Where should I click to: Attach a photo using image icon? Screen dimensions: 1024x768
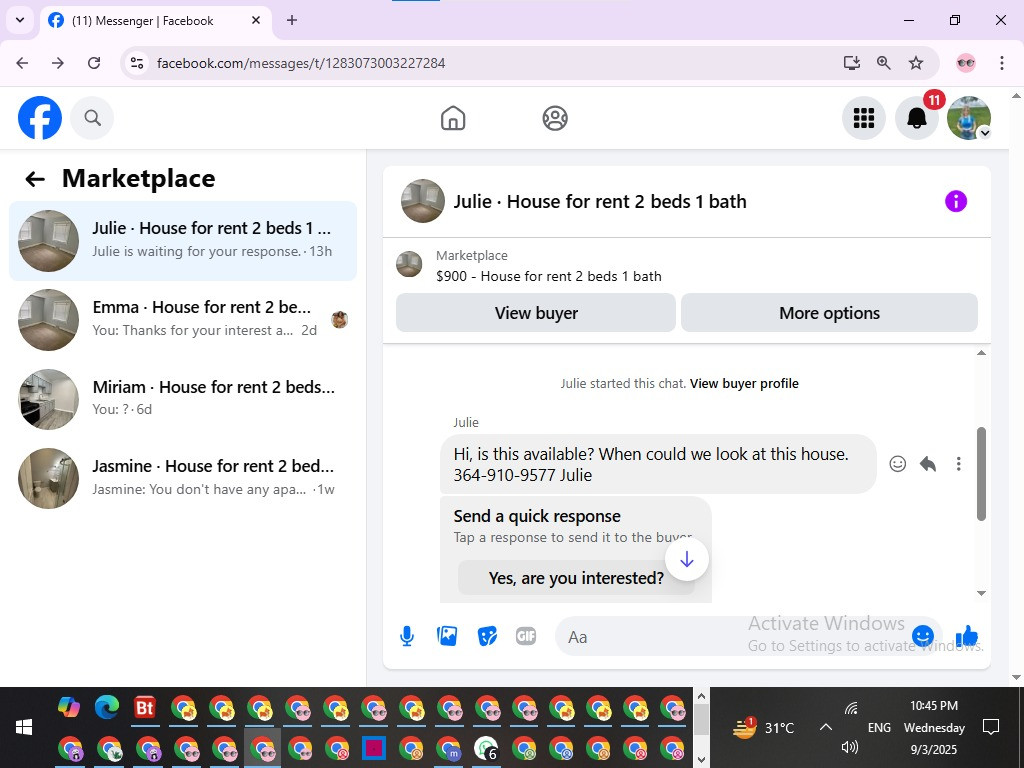pyautogui.click(x=447, y=636)
